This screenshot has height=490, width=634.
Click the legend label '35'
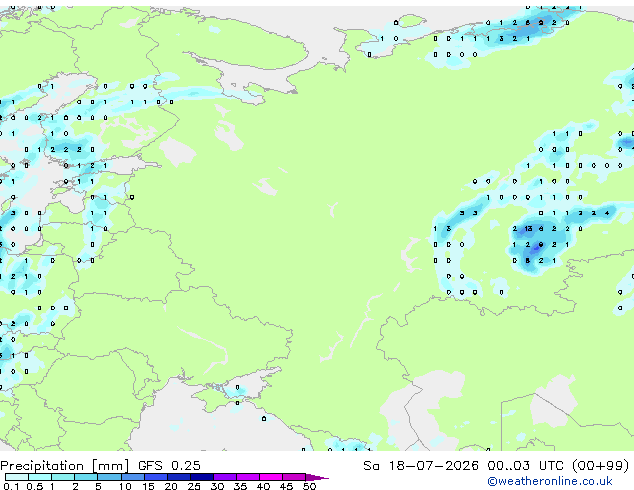click(x=240, y=486)
